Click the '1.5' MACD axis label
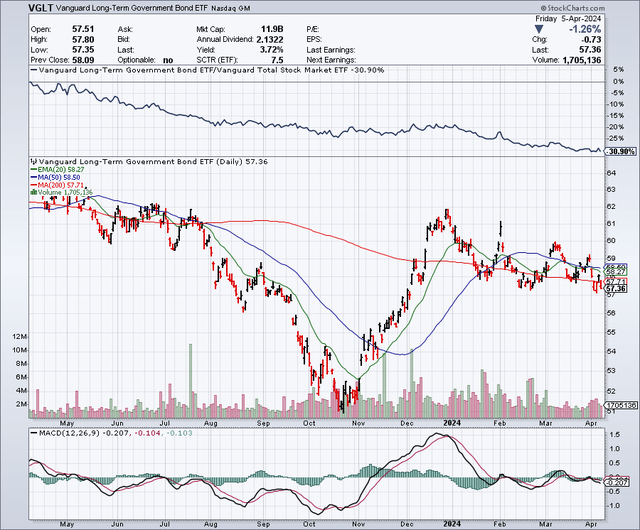 (615, 435)
